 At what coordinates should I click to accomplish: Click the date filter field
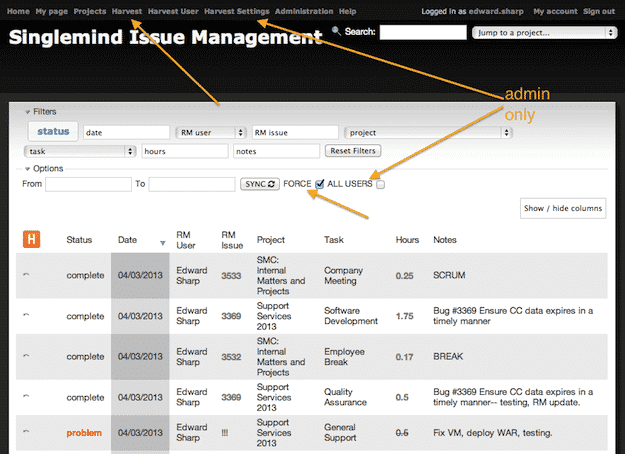click(127, 132)
